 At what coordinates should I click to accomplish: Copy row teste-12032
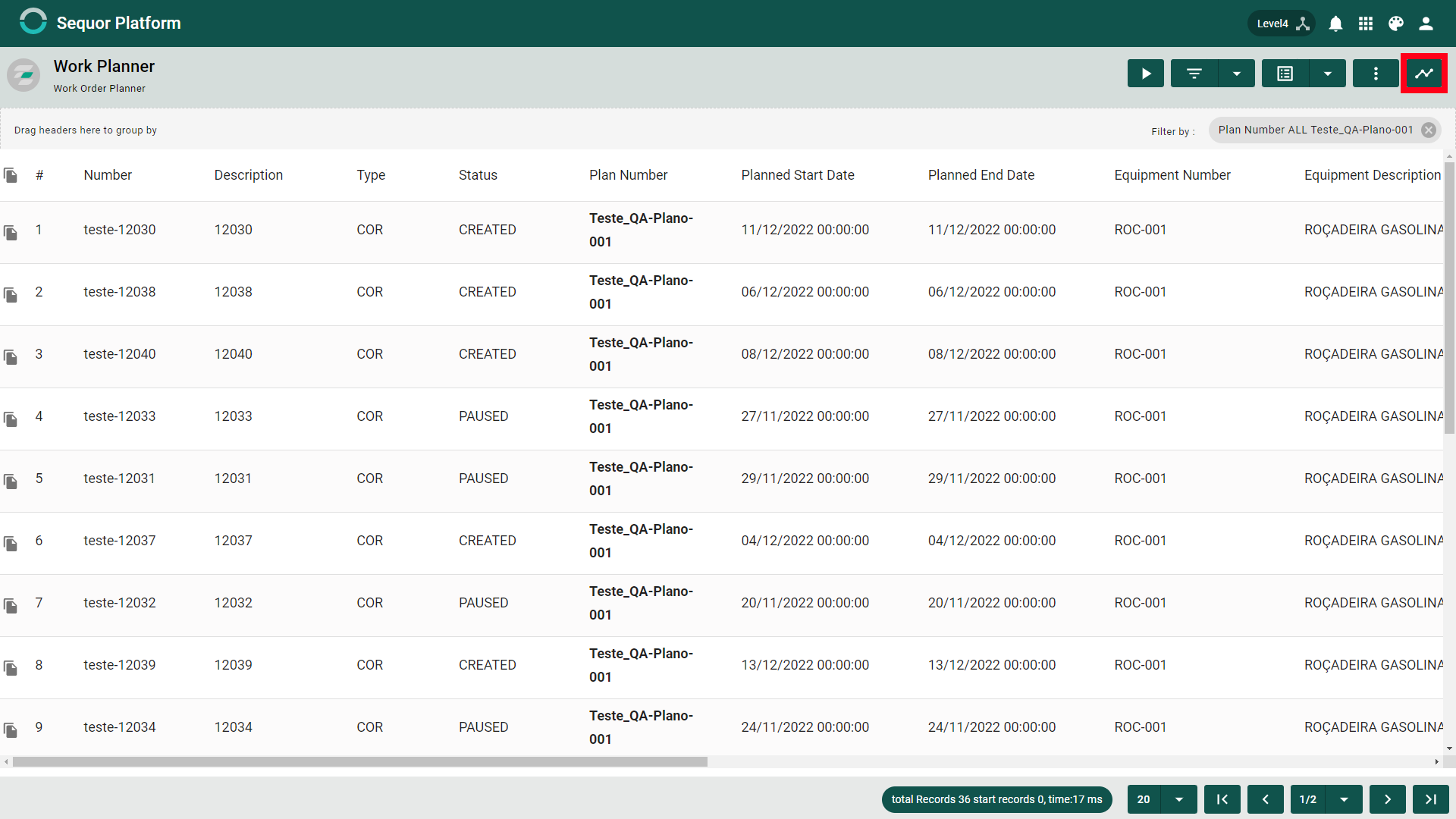[11, 606]
